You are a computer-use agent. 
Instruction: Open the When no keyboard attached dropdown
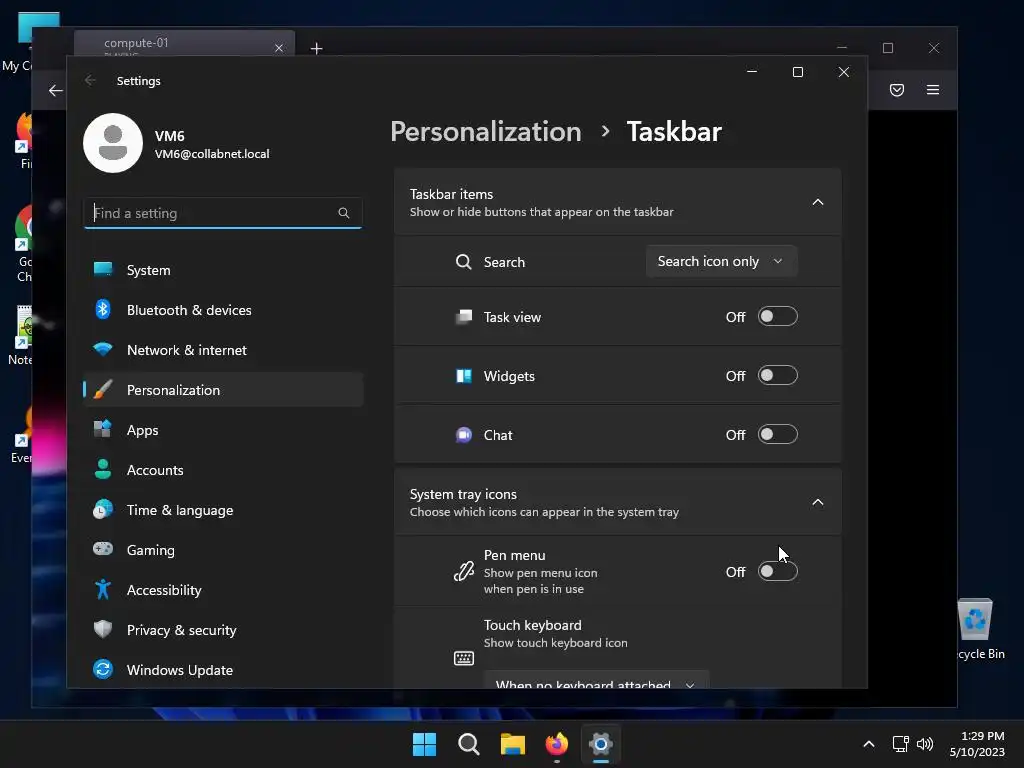(x=596, y=680)
